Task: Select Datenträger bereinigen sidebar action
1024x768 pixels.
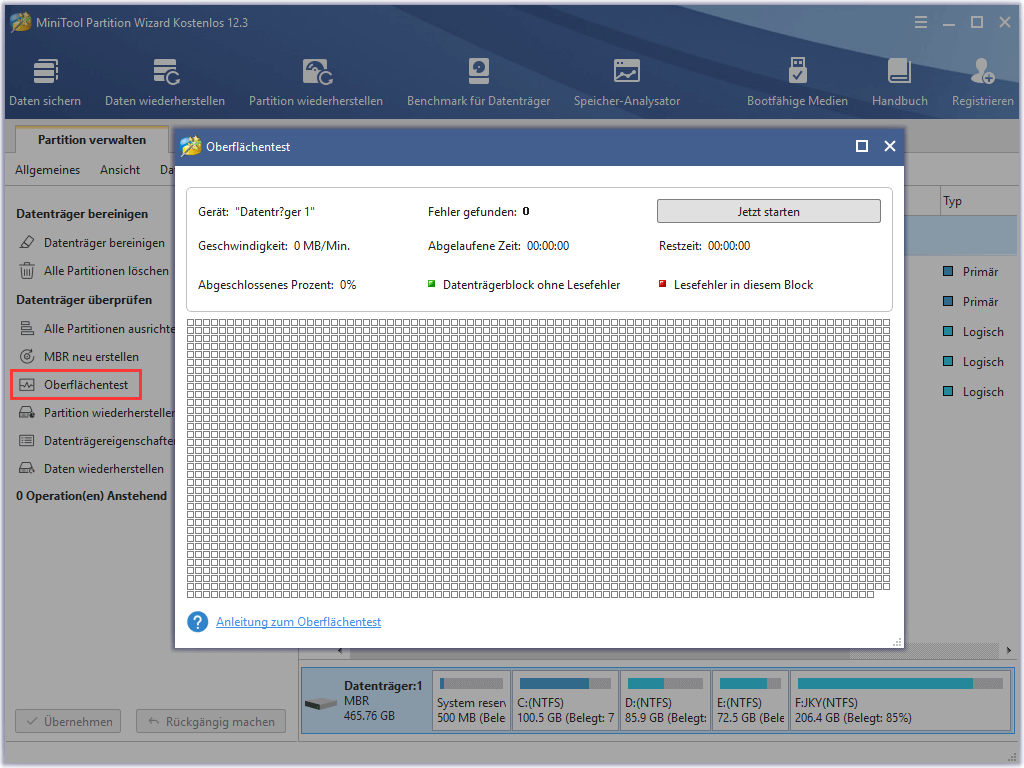Action: pos(92,243)
